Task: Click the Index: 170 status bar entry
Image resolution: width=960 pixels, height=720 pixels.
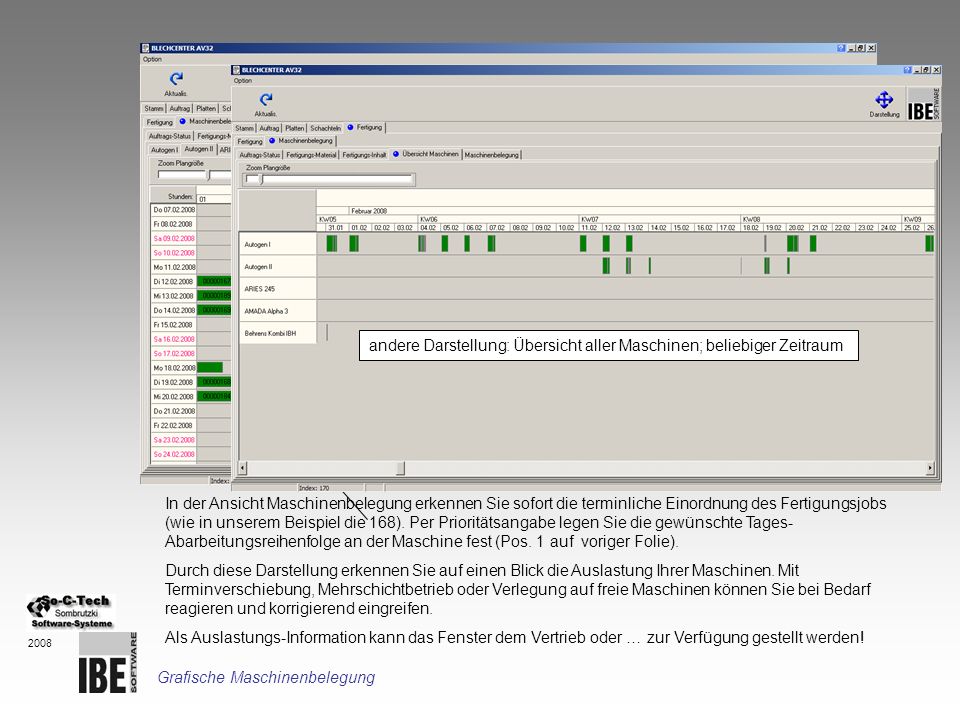Action: (x=313, y=488)
